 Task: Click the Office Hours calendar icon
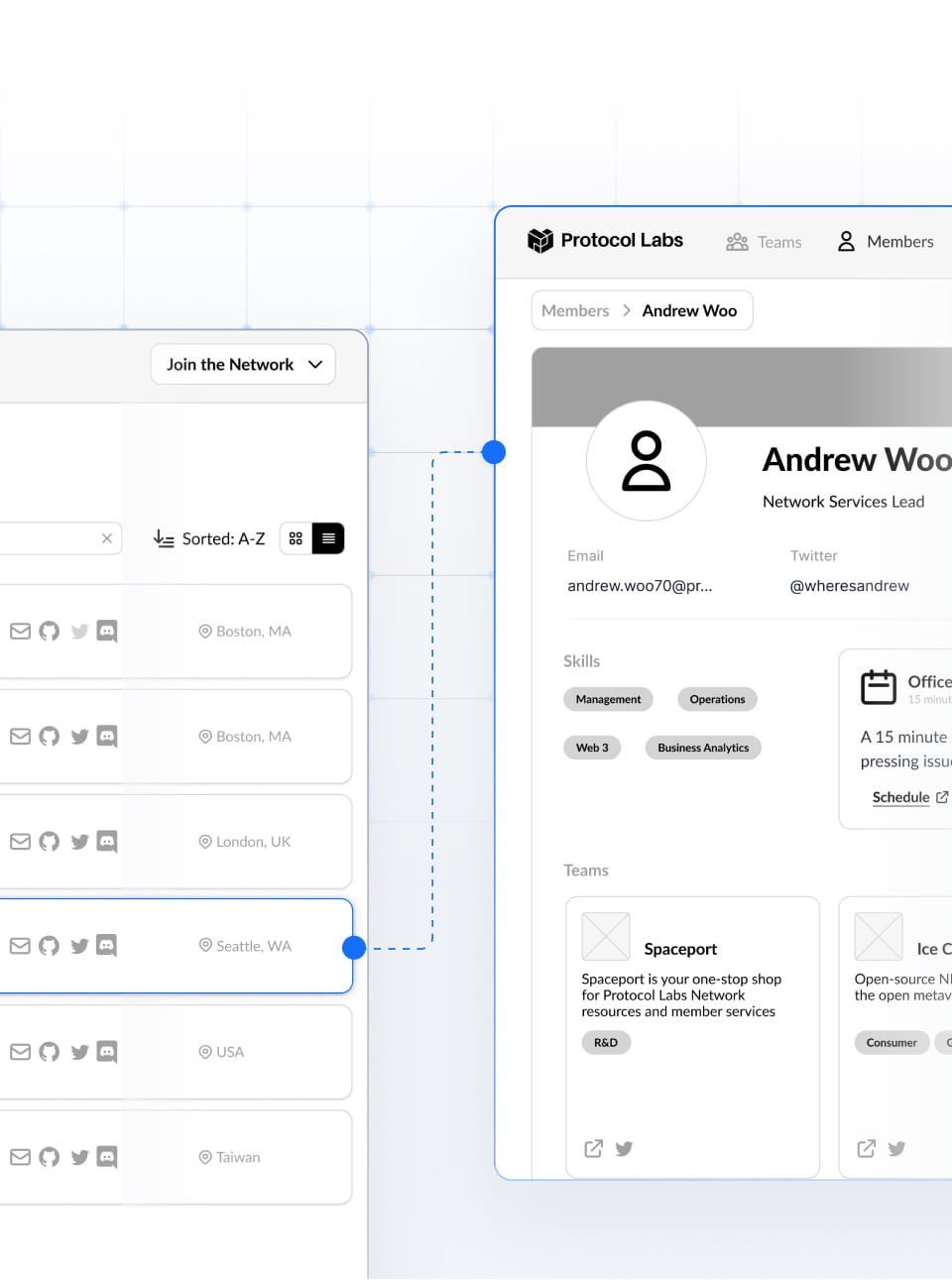tap(878, 686)
